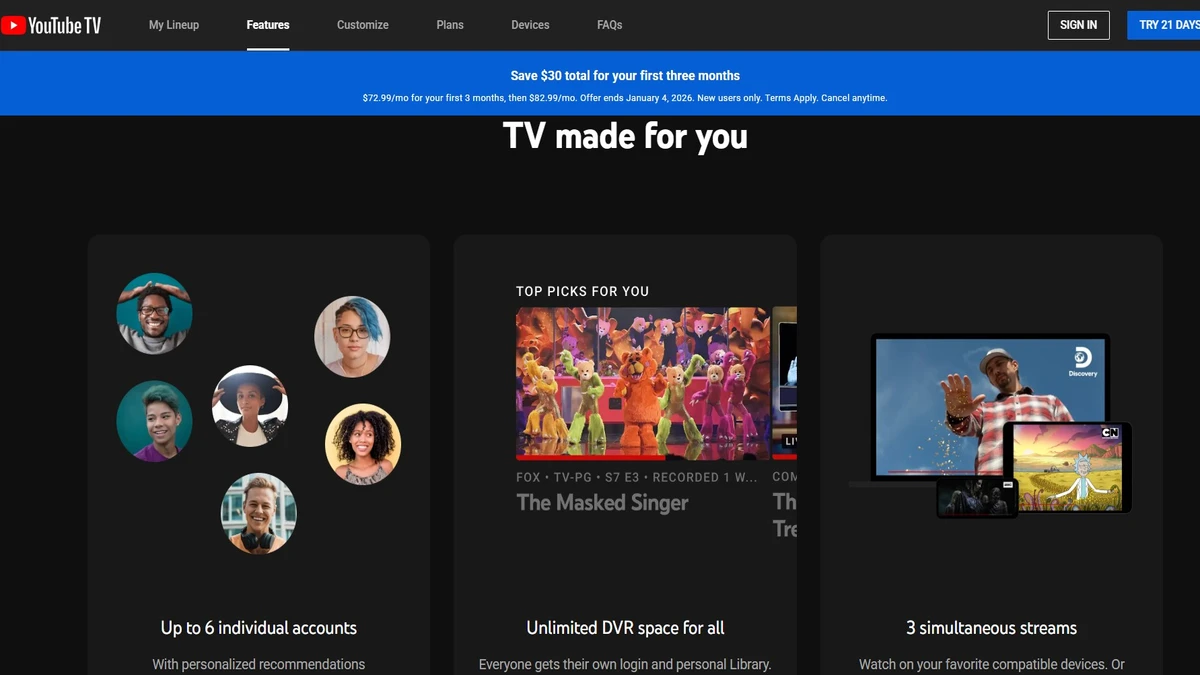1200x675 pixels.
Task: Click the TRY 21 DAYS button
Action: (1169, 25)
